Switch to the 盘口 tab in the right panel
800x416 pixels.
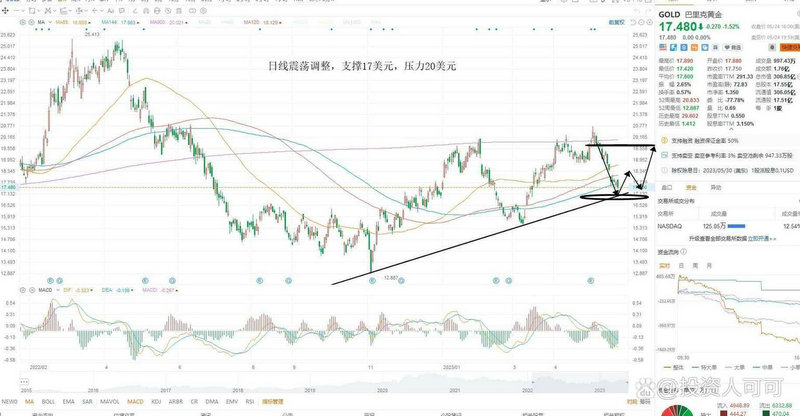(x=667, y=186)
